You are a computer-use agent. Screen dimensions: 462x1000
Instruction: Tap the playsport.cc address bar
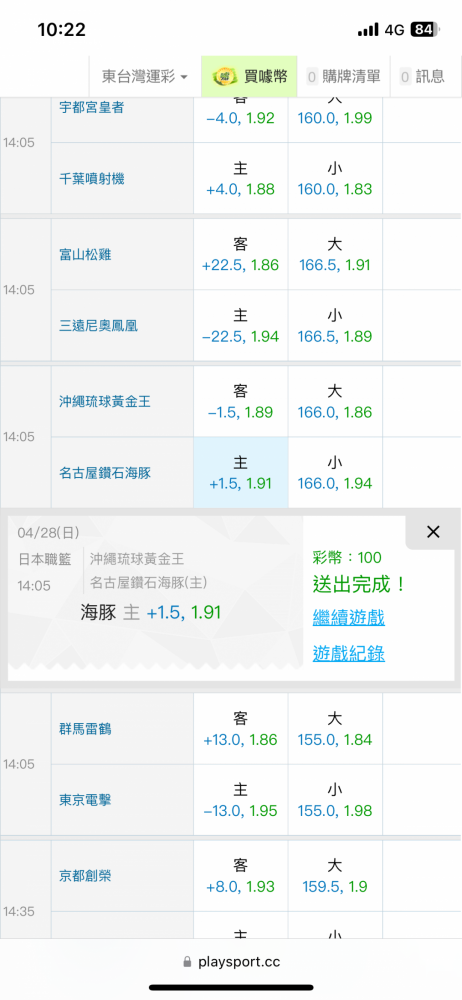tap(231, 962)
